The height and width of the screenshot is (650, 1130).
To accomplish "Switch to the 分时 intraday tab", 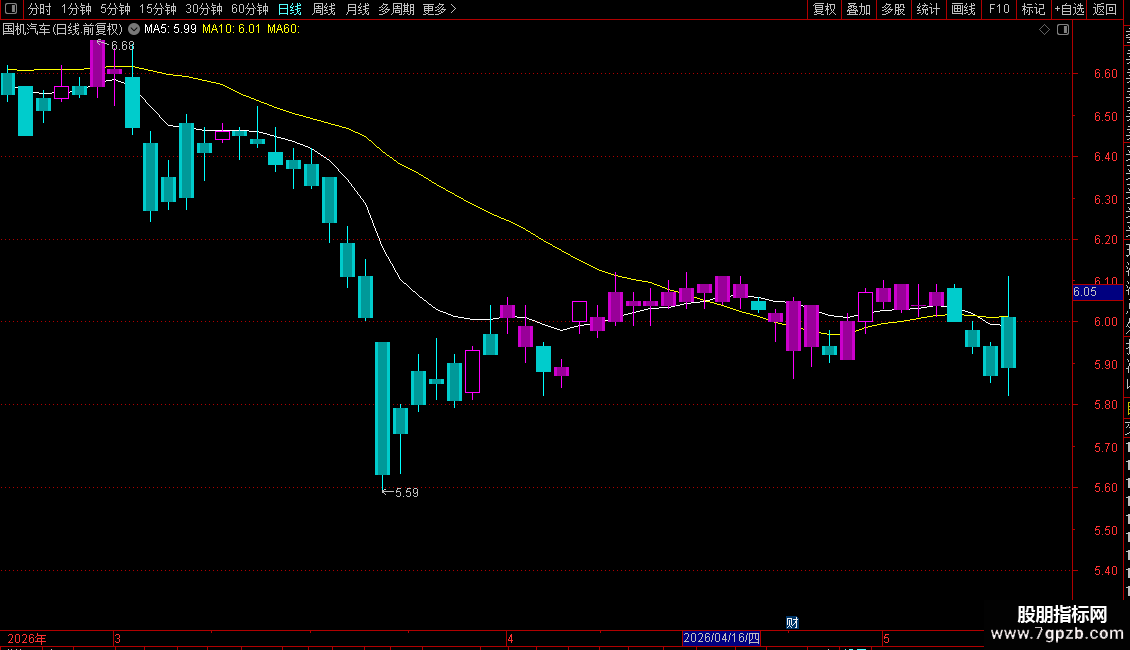I will pyautogui.click(x=40, y=9).
